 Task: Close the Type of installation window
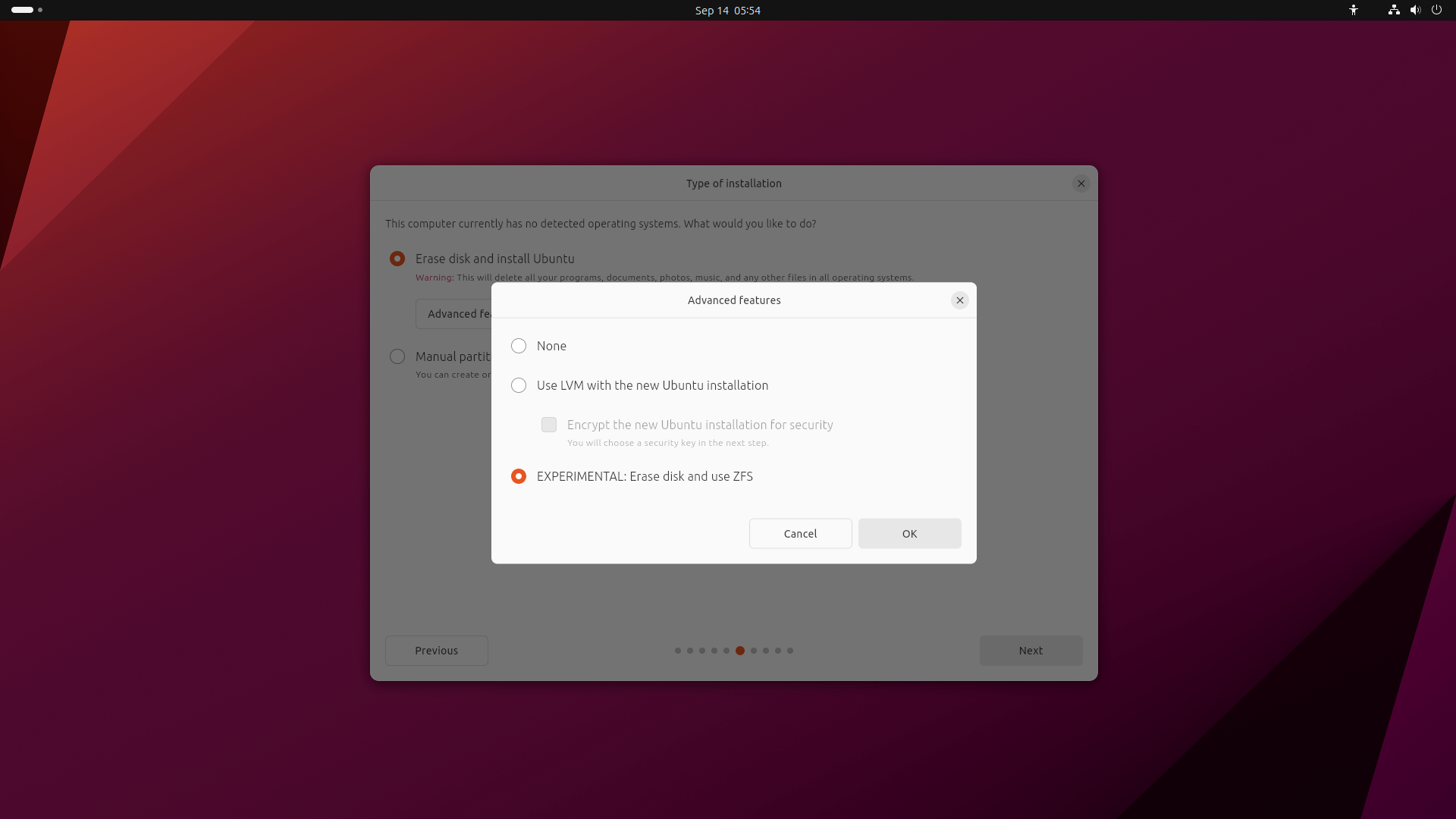pos(1081,183)
